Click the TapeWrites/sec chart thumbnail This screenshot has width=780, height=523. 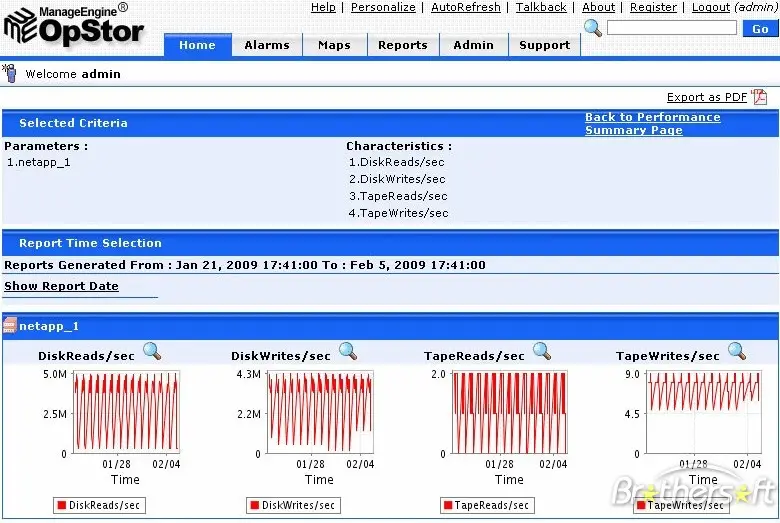point(703,412)
